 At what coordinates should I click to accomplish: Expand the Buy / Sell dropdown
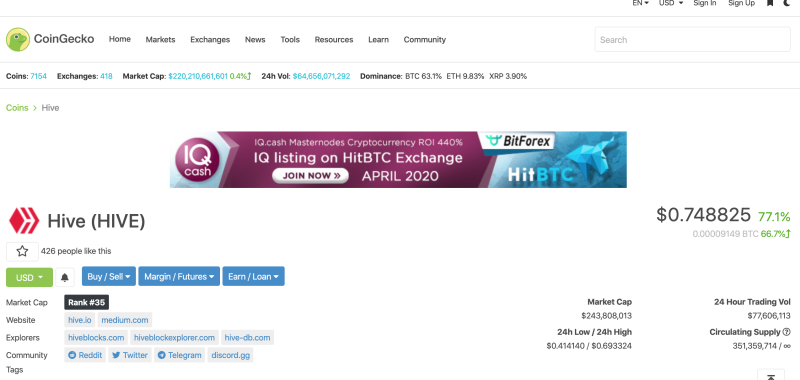pyautogui.click(x=109, y=276)
